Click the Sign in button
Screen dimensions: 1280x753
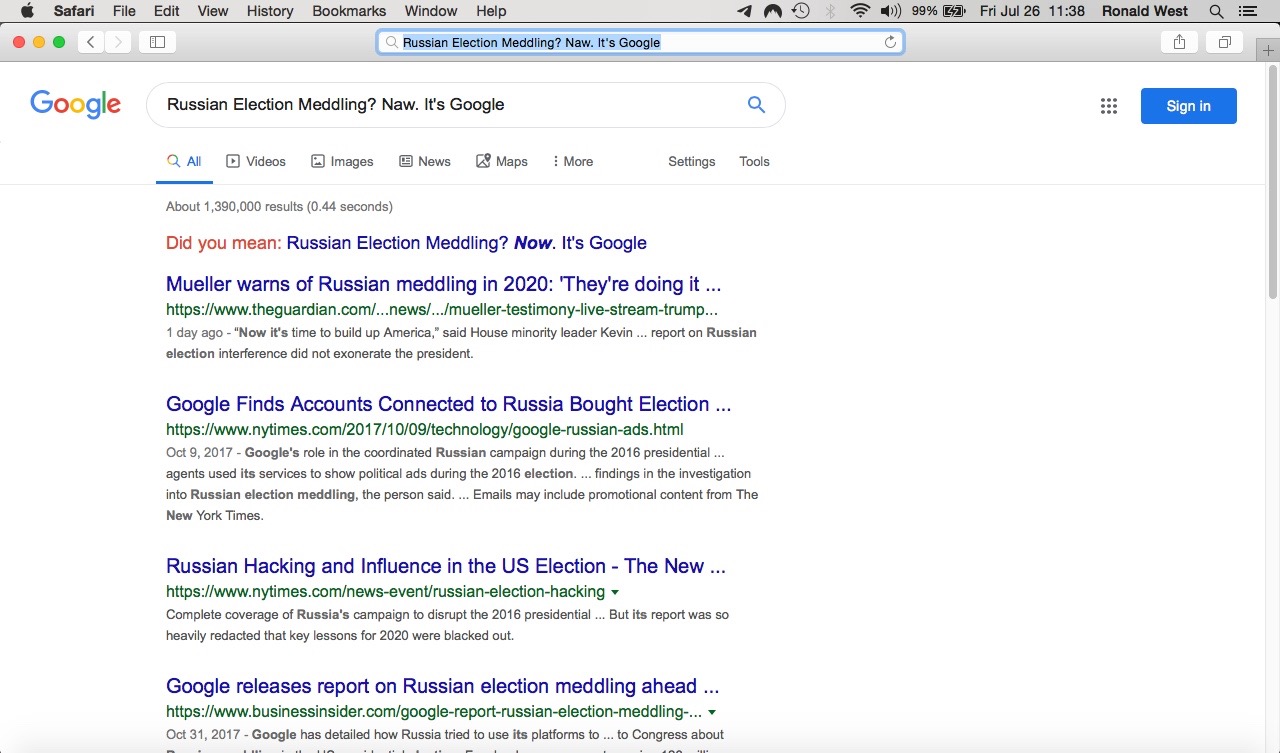pos(1188,106)
